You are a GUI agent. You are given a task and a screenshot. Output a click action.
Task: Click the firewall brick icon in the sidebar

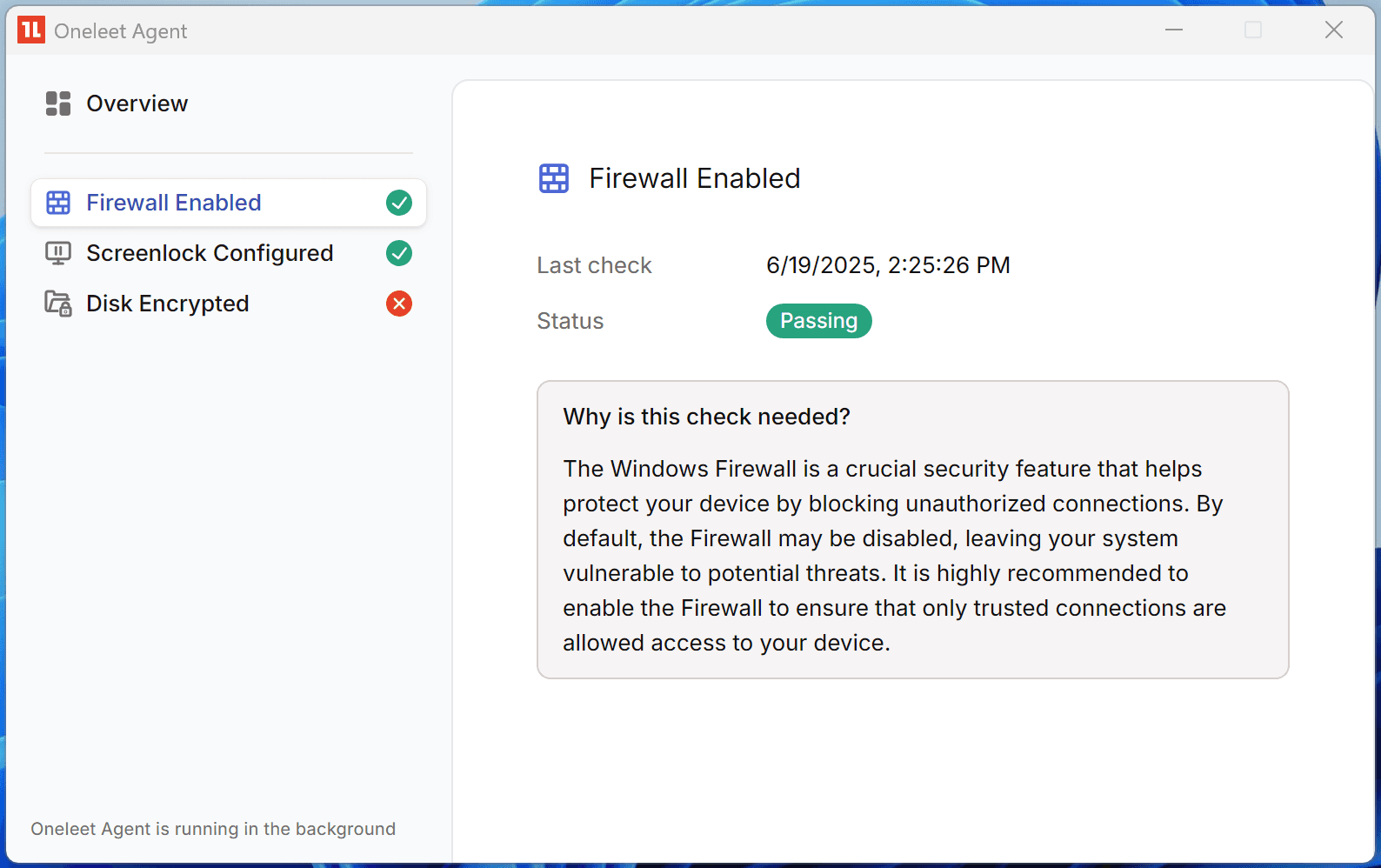click(x=58, y=203)
